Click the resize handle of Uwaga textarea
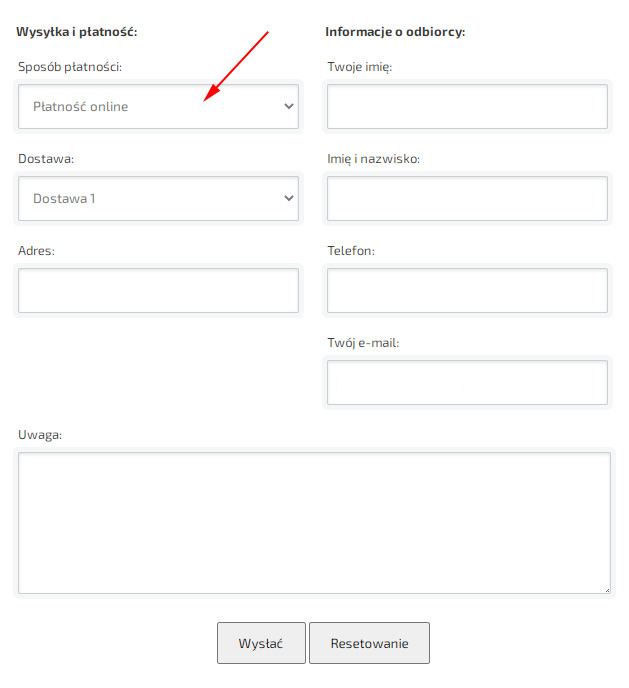The width and height of the screenshot is (629, 688). tap(606, 590)
